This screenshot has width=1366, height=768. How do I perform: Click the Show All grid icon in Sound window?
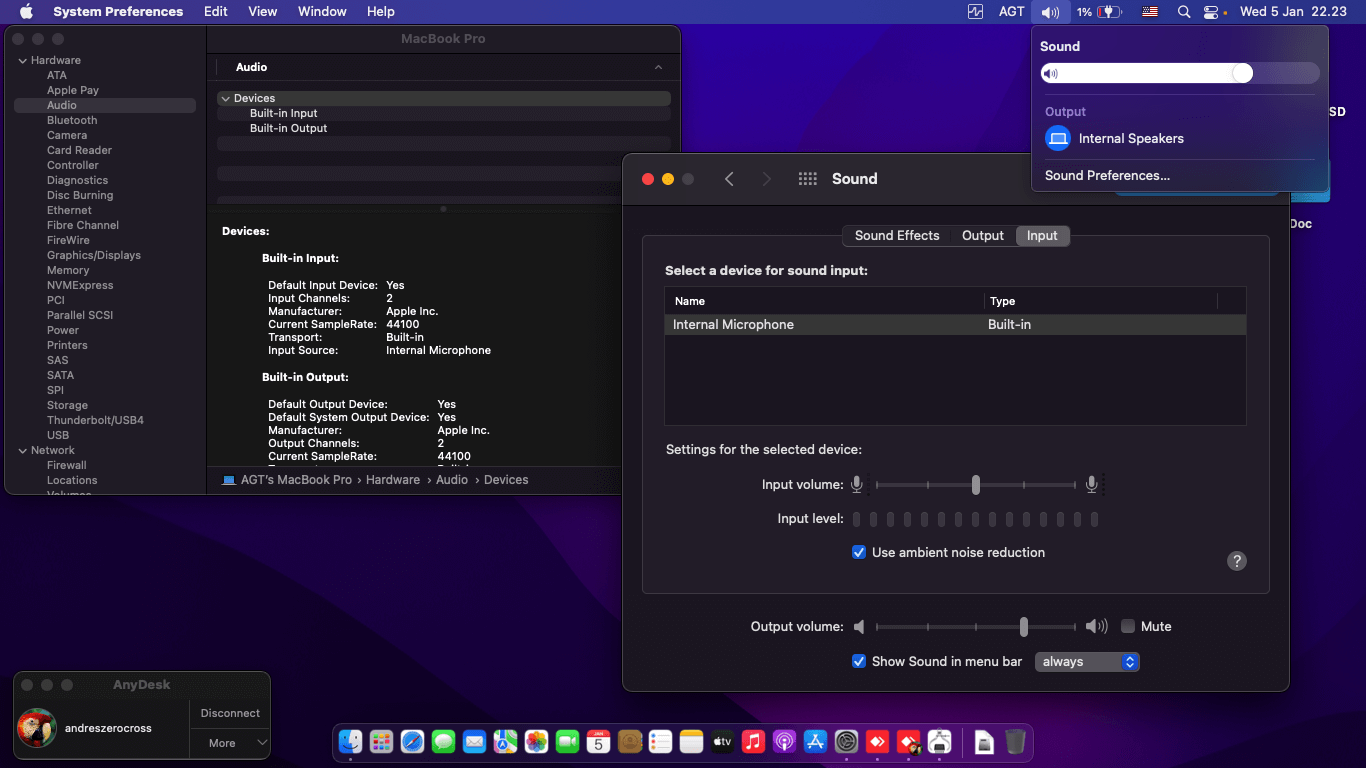pyautogui.click(x=808, y=179)
